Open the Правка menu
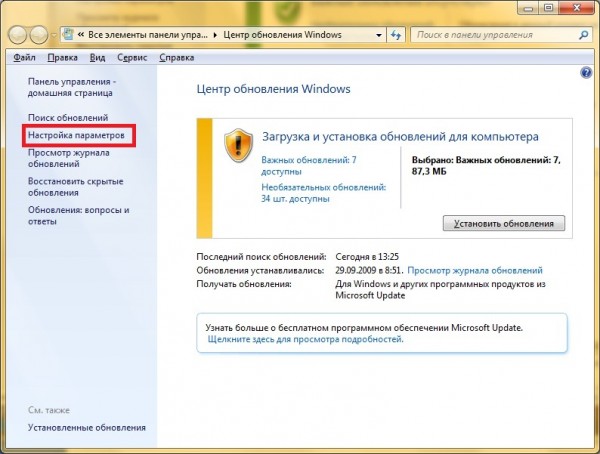 [62, 57]
